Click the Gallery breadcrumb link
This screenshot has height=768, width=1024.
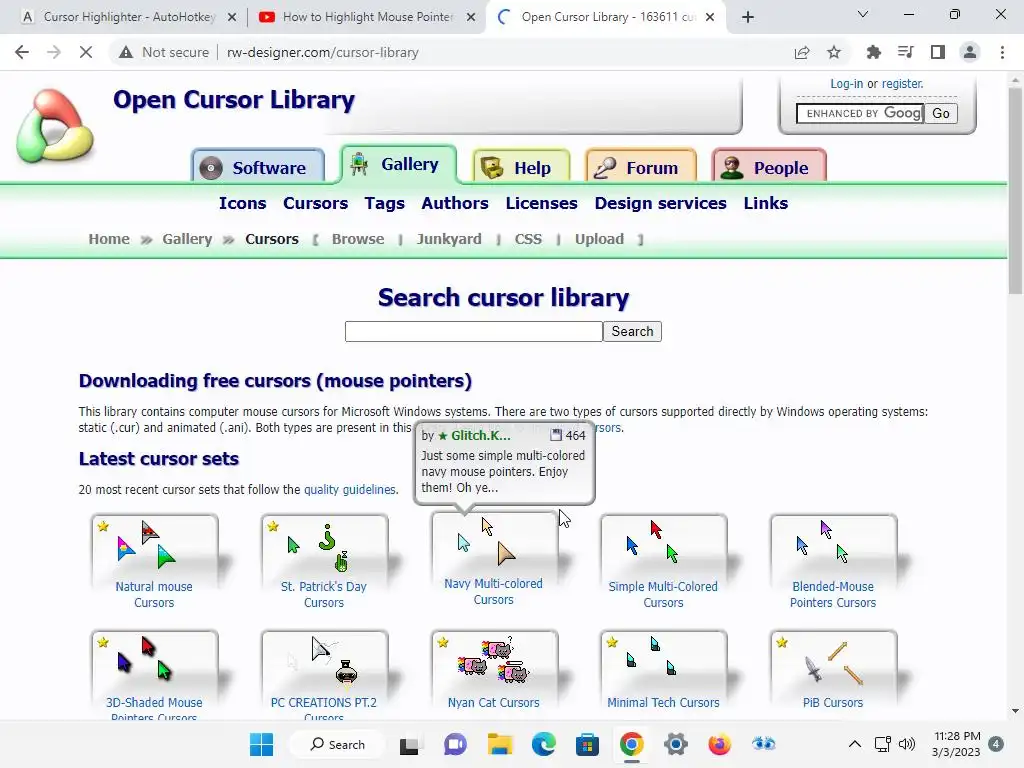(187, 239)
